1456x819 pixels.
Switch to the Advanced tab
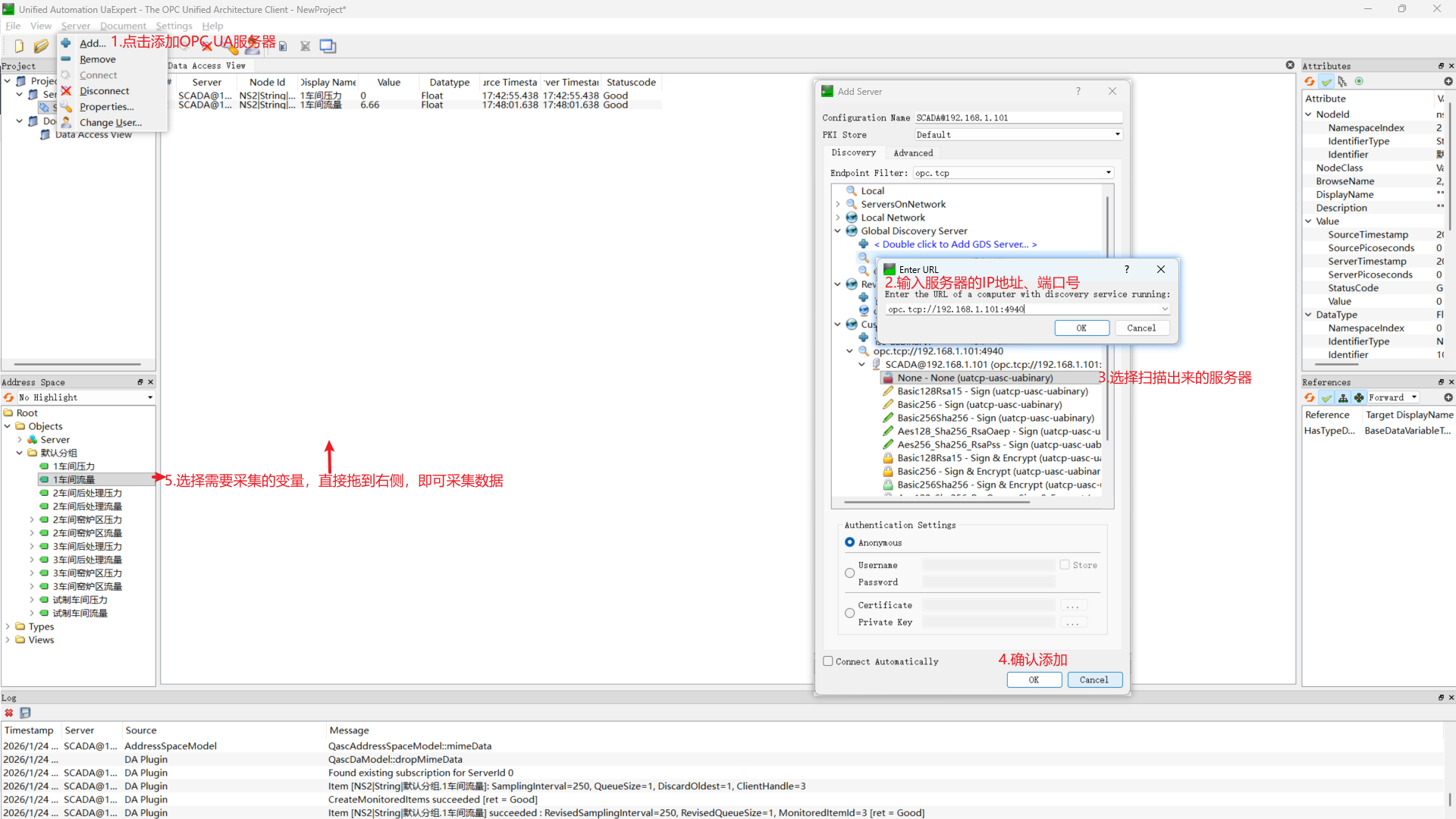912,153
